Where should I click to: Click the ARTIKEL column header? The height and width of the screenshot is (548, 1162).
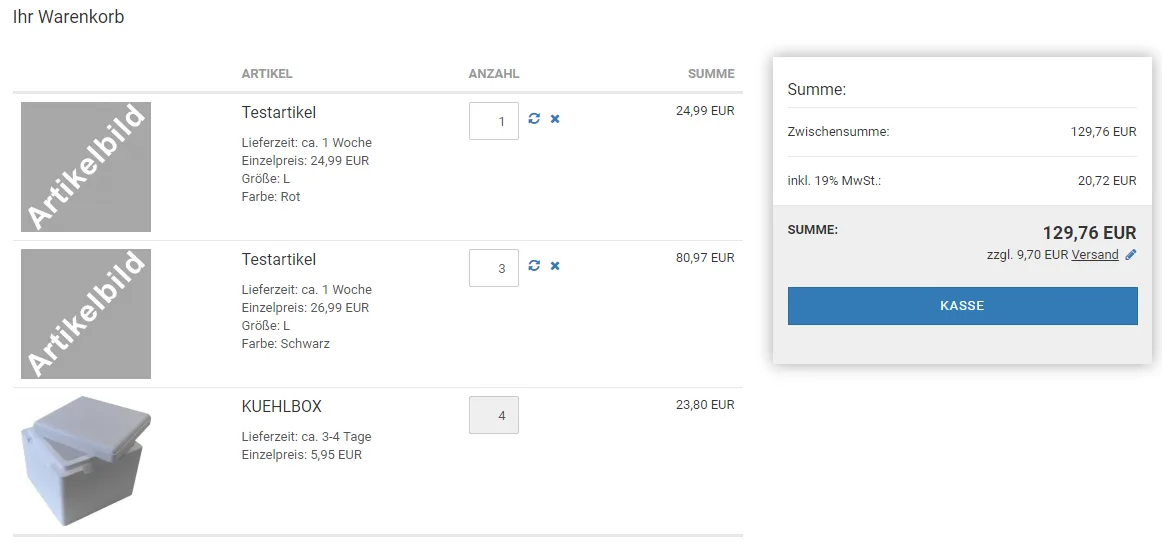[267, 74]
